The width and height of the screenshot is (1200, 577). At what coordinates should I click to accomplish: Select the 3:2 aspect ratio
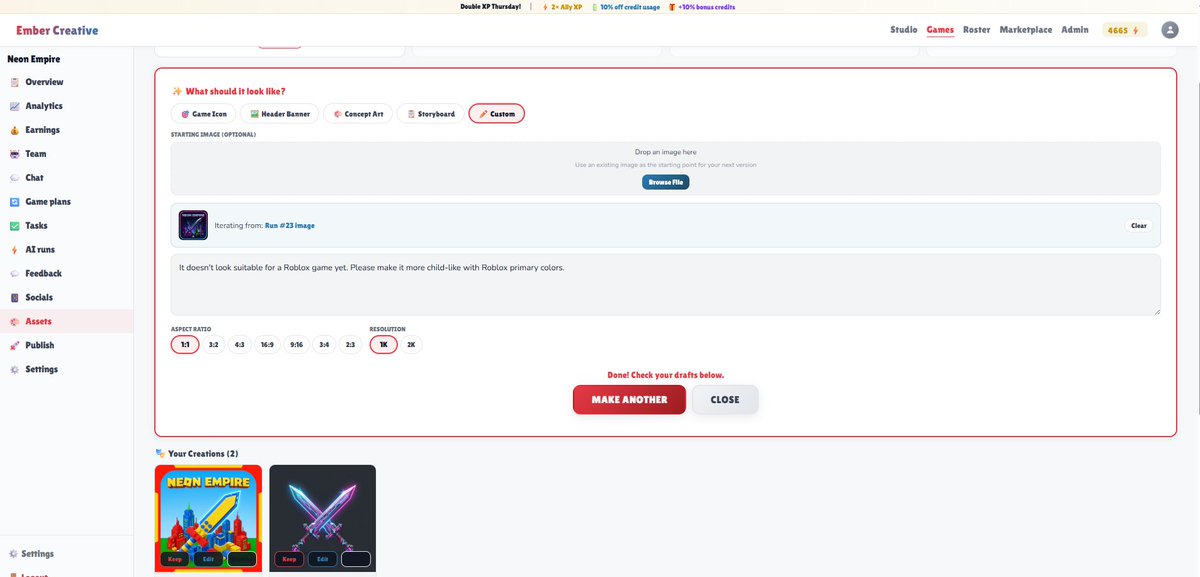click(x=213, y=345)
